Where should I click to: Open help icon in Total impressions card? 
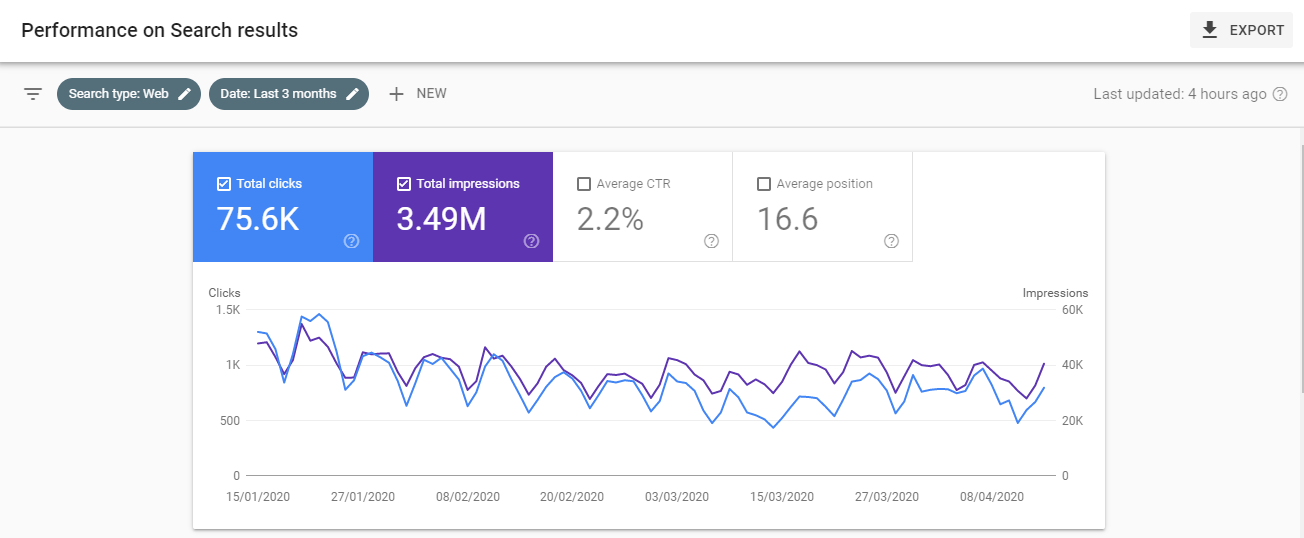click(x=531, y=241)
